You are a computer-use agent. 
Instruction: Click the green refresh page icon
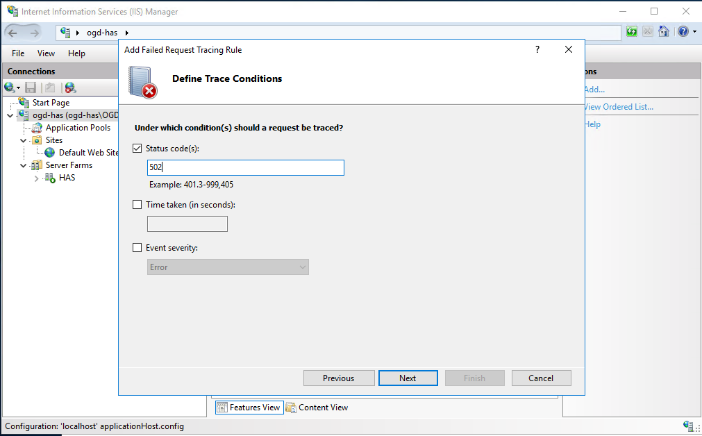(x=632, y=32)
